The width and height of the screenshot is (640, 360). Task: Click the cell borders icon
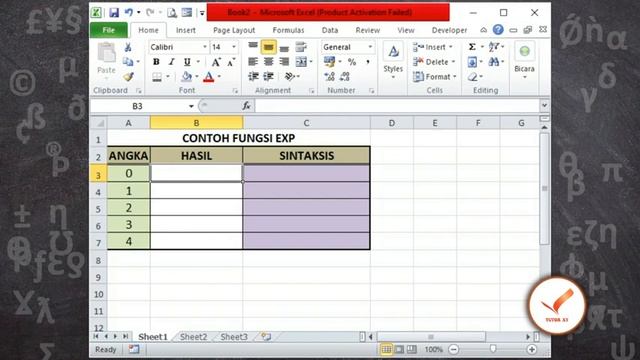click(157, 77)
